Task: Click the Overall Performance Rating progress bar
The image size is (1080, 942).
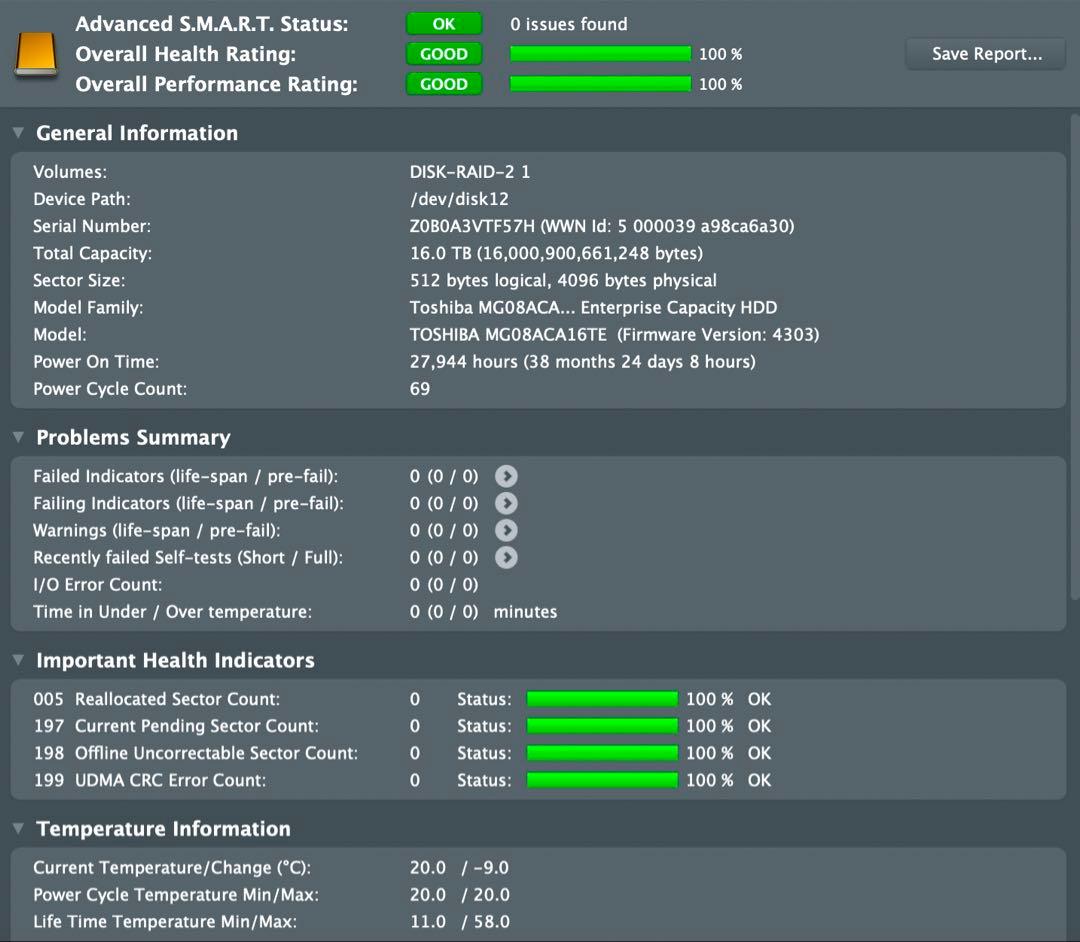Action: pos(600,84)
